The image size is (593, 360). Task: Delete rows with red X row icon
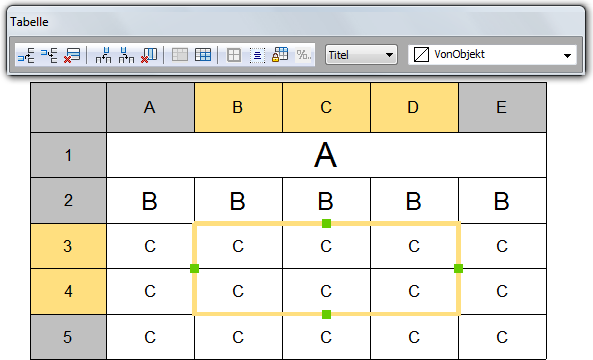click(x=72, y=55)
